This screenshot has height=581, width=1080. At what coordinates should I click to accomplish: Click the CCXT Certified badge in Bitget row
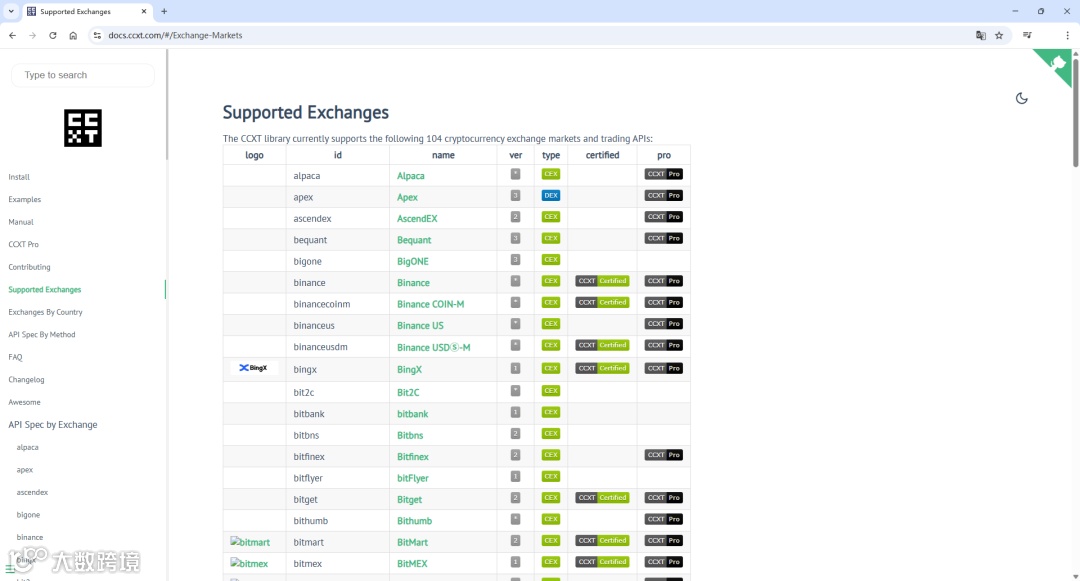[x=602, y=498]
